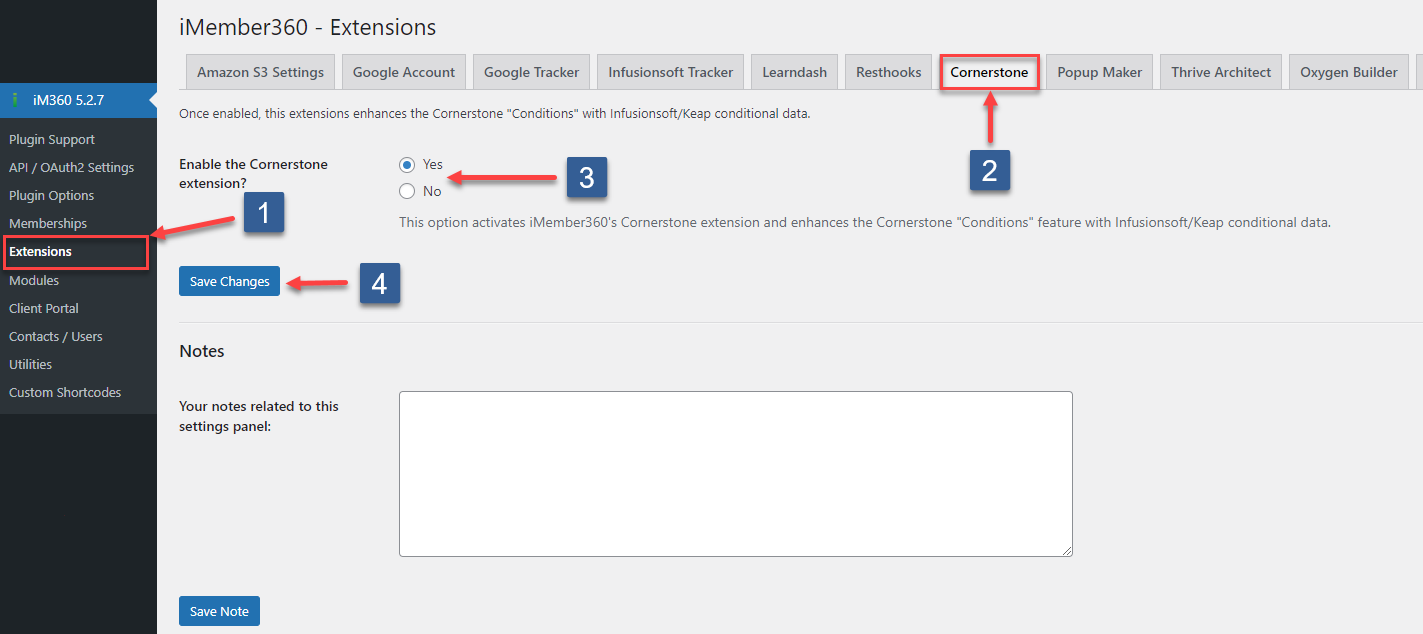Open the Learndash tab
1423x634 pixels.
click(794, 71)
